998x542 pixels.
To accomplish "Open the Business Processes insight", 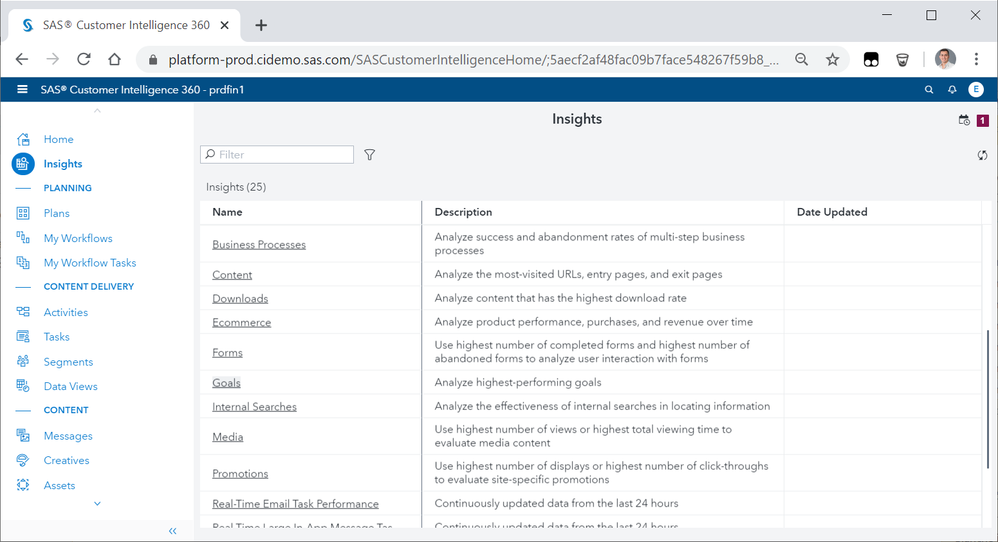I will tap(259, 245).
